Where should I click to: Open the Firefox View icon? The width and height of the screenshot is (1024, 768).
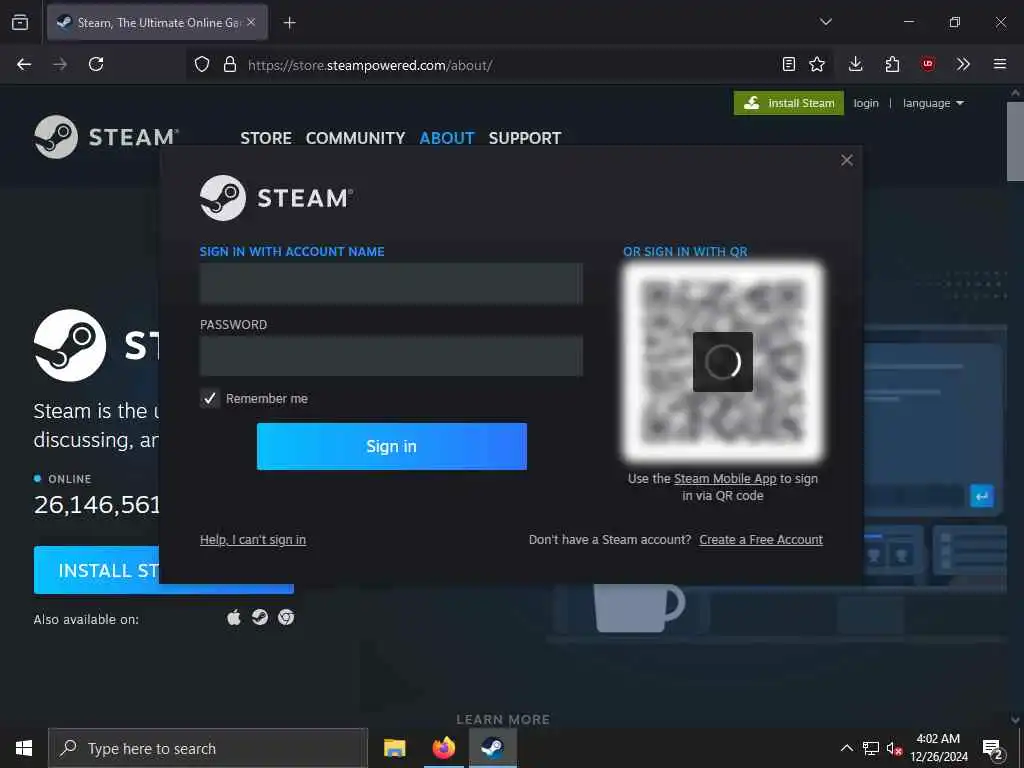[20, 22]
